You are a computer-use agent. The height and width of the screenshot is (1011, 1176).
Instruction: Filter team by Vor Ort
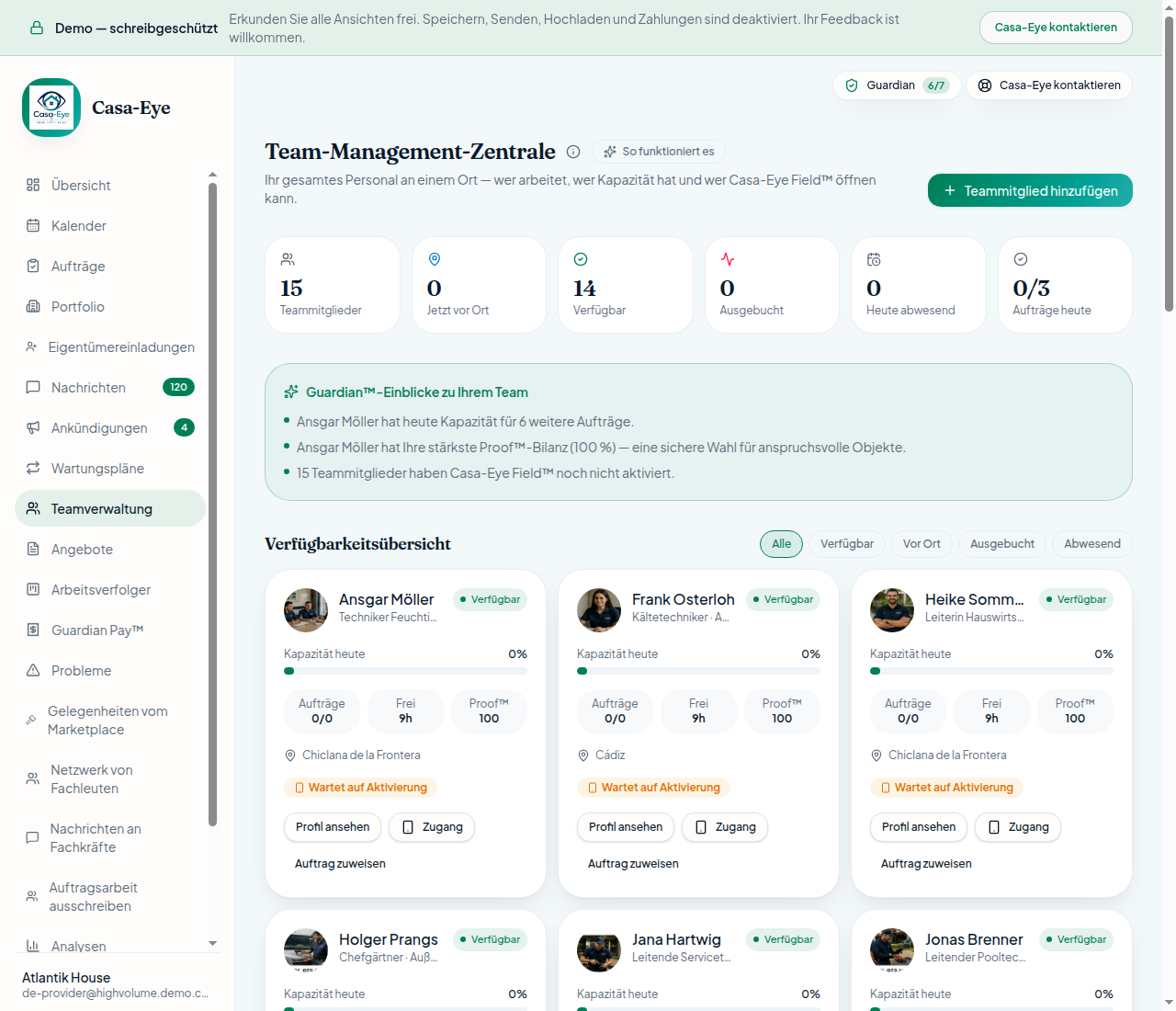coord(922,544)
